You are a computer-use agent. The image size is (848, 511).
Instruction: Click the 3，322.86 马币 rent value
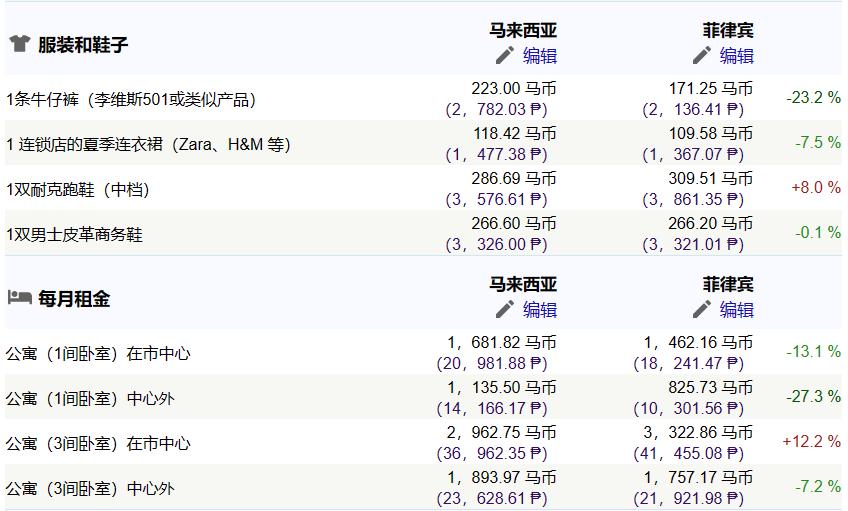tap(698, 432)
